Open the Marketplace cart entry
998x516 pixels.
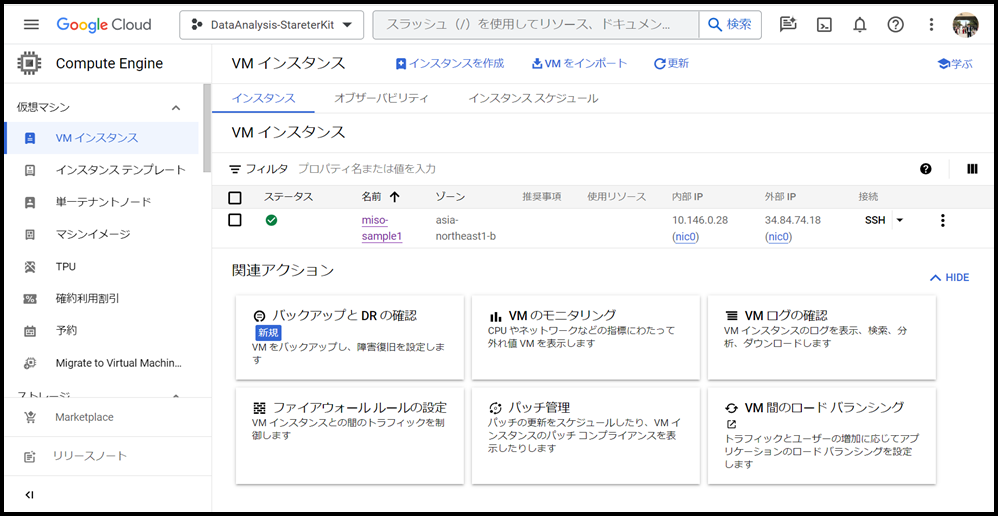point(84,417)
